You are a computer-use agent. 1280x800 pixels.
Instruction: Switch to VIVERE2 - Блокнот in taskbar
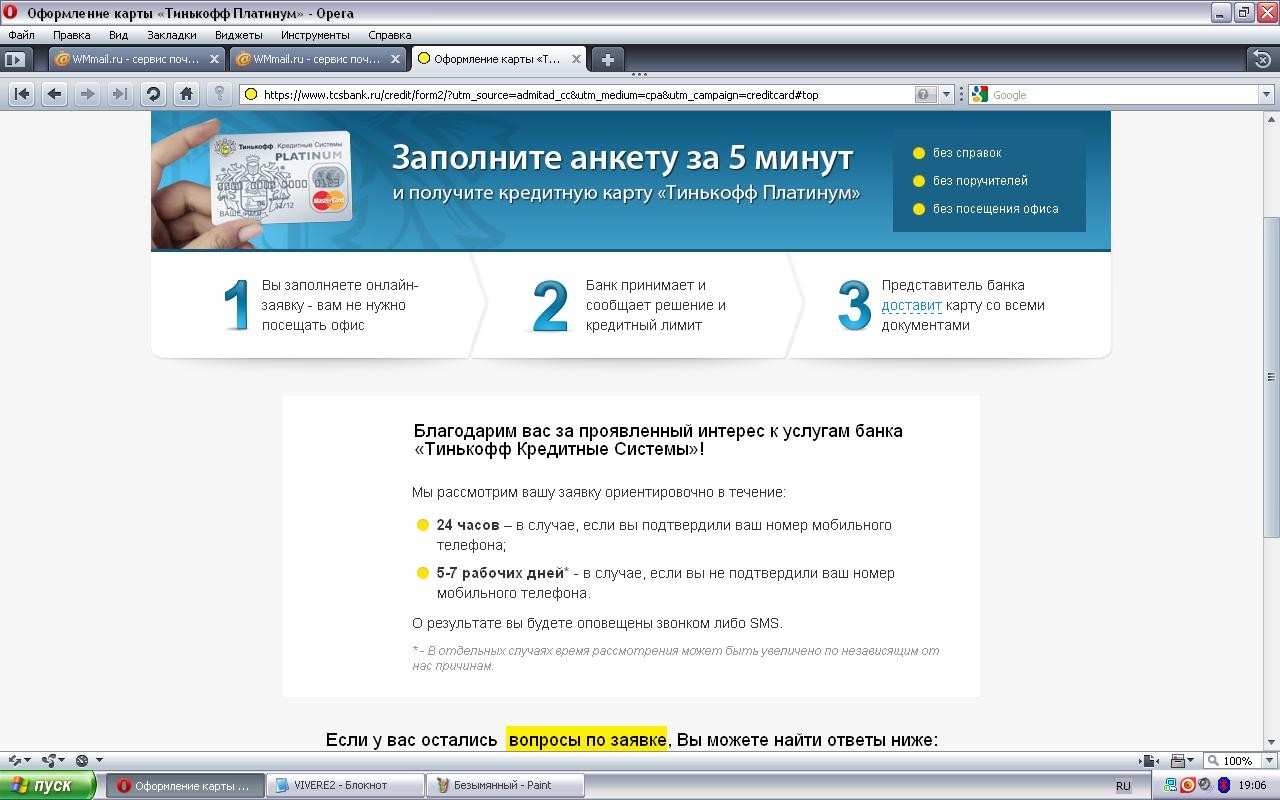[x=345, y=785]
